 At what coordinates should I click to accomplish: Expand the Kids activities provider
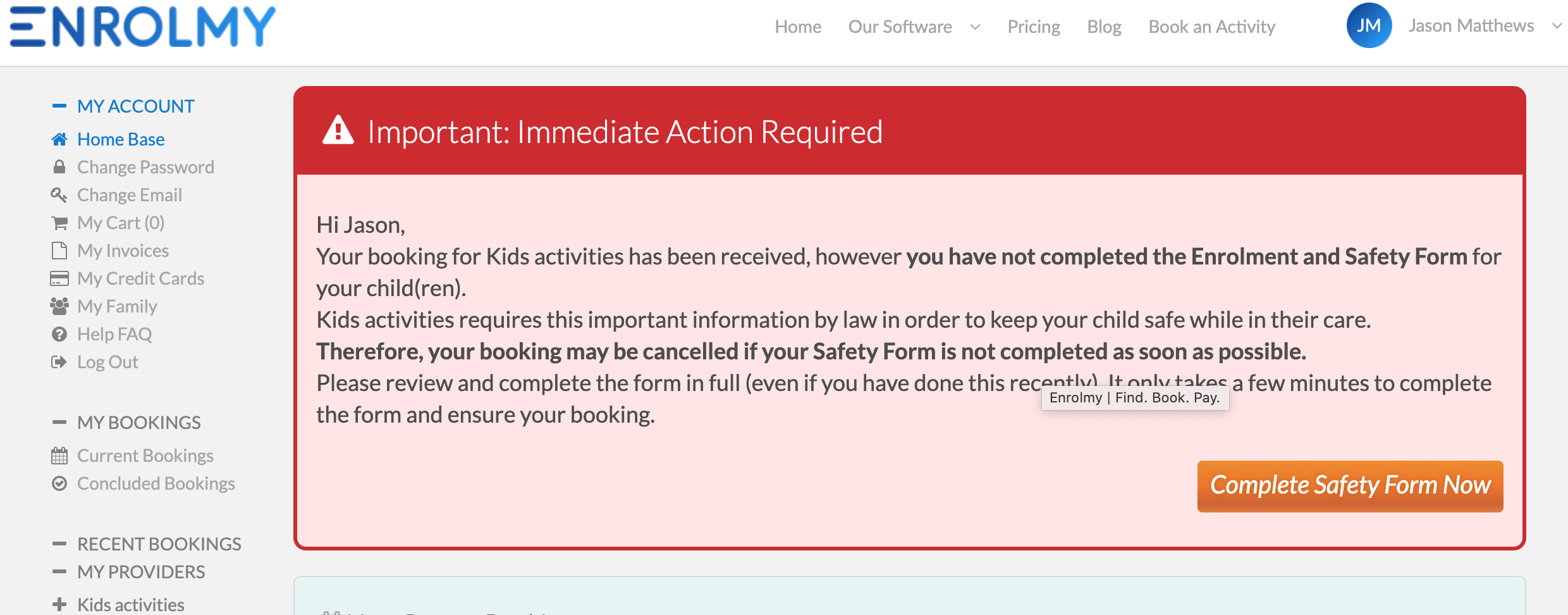[59, 605]
